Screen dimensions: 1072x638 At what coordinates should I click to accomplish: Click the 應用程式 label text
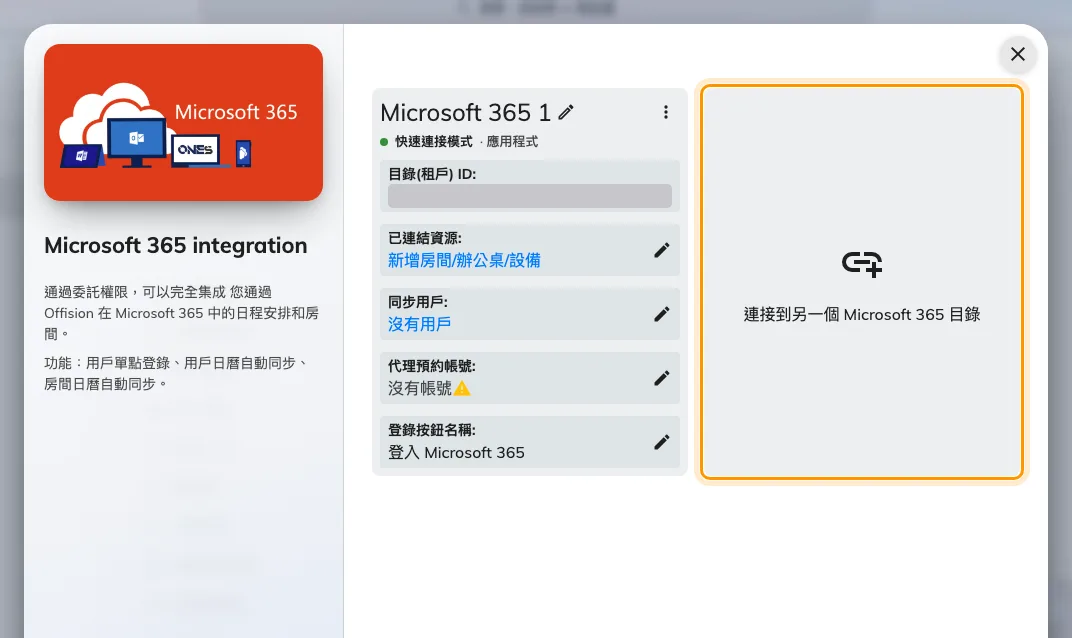[x=512, y=142]
